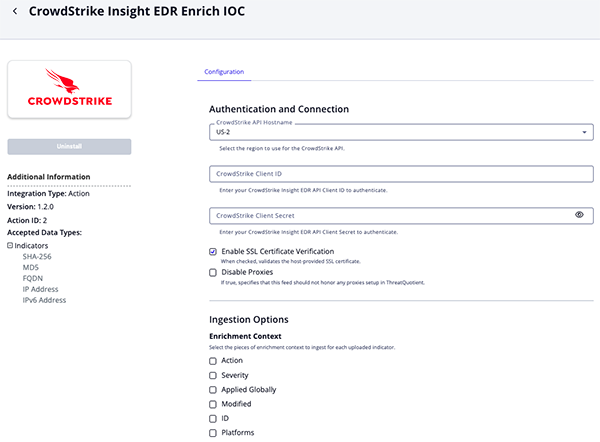Collapse the Indicators tree node

click(10, 245)
